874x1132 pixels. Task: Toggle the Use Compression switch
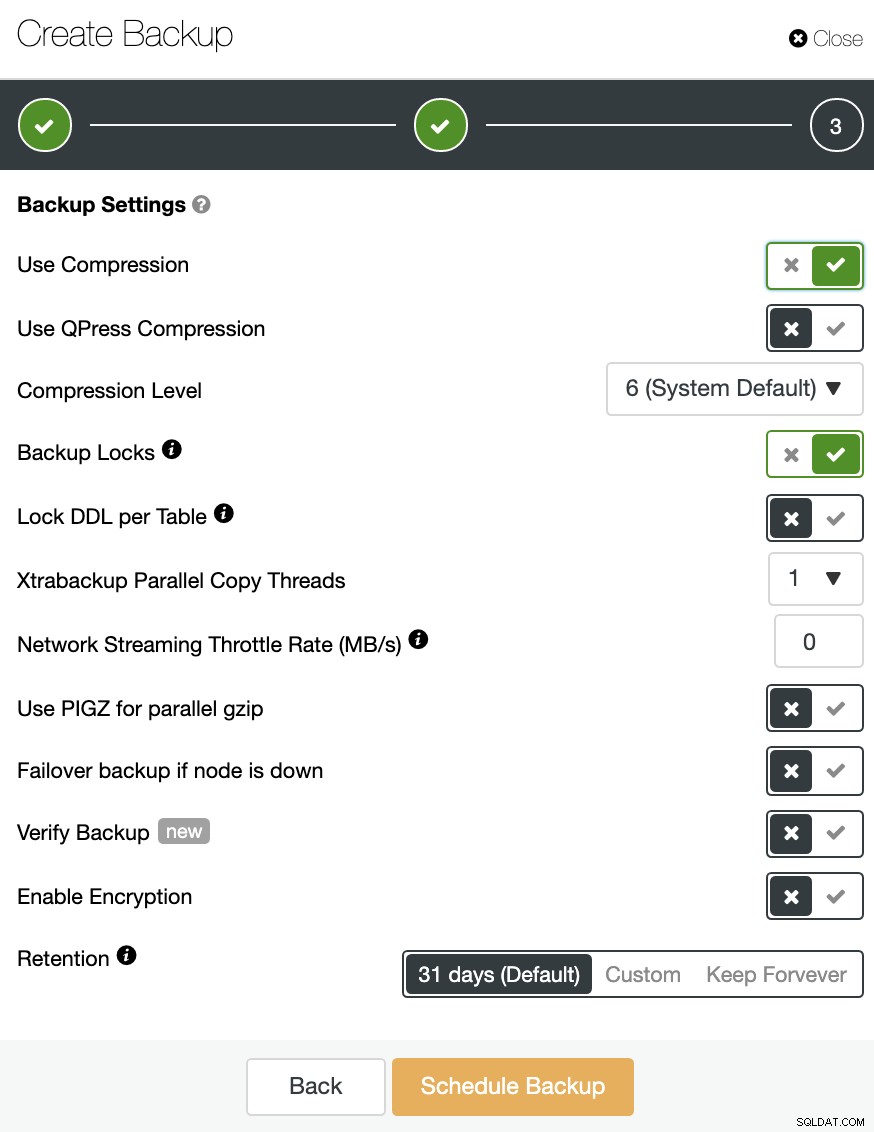815,266
